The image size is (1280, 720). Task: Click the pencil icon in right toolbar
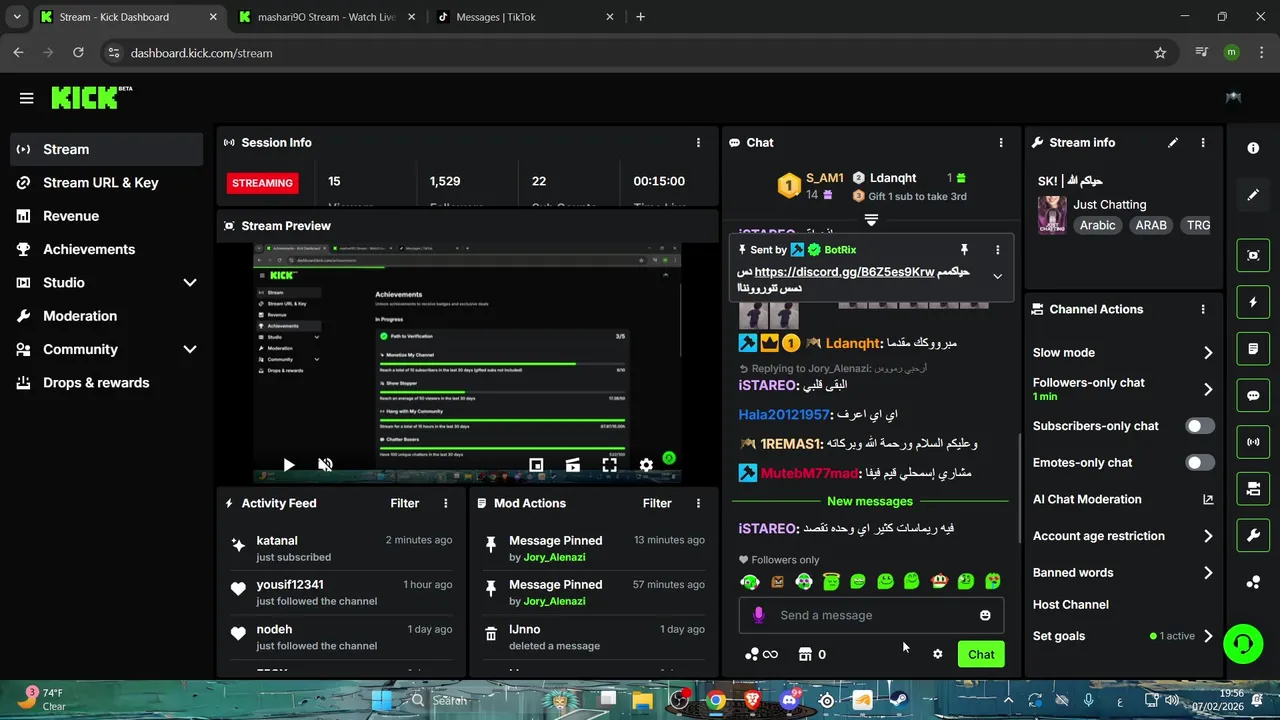pos(1253,195)
